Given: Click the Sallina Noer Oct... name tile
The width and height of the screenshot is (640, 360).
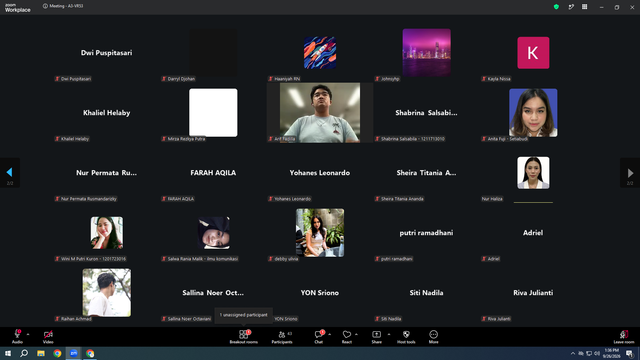Looking at the screenshot, I should point(213,293).
